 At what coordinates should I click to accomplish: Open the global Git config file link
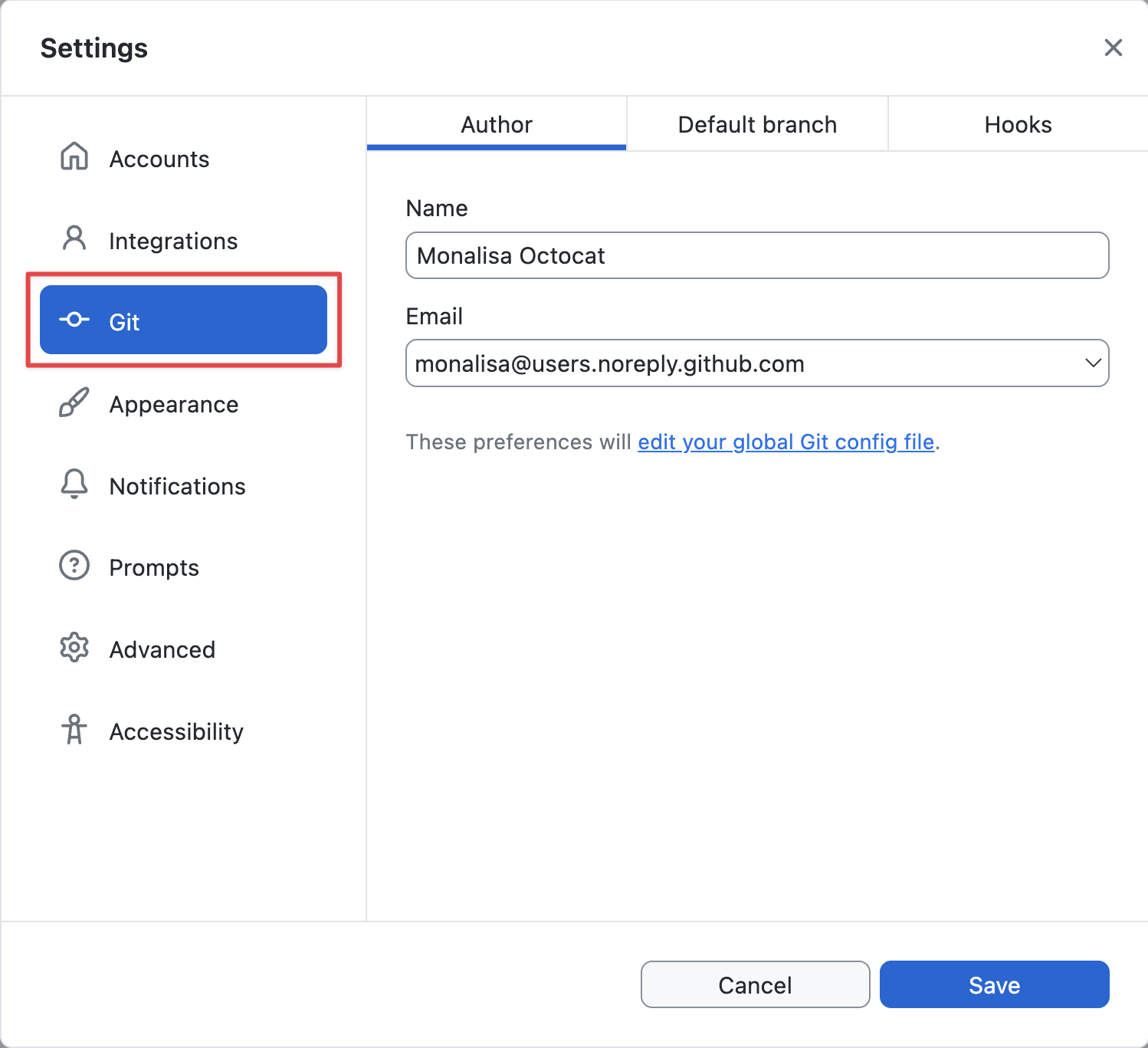(786, 442)
